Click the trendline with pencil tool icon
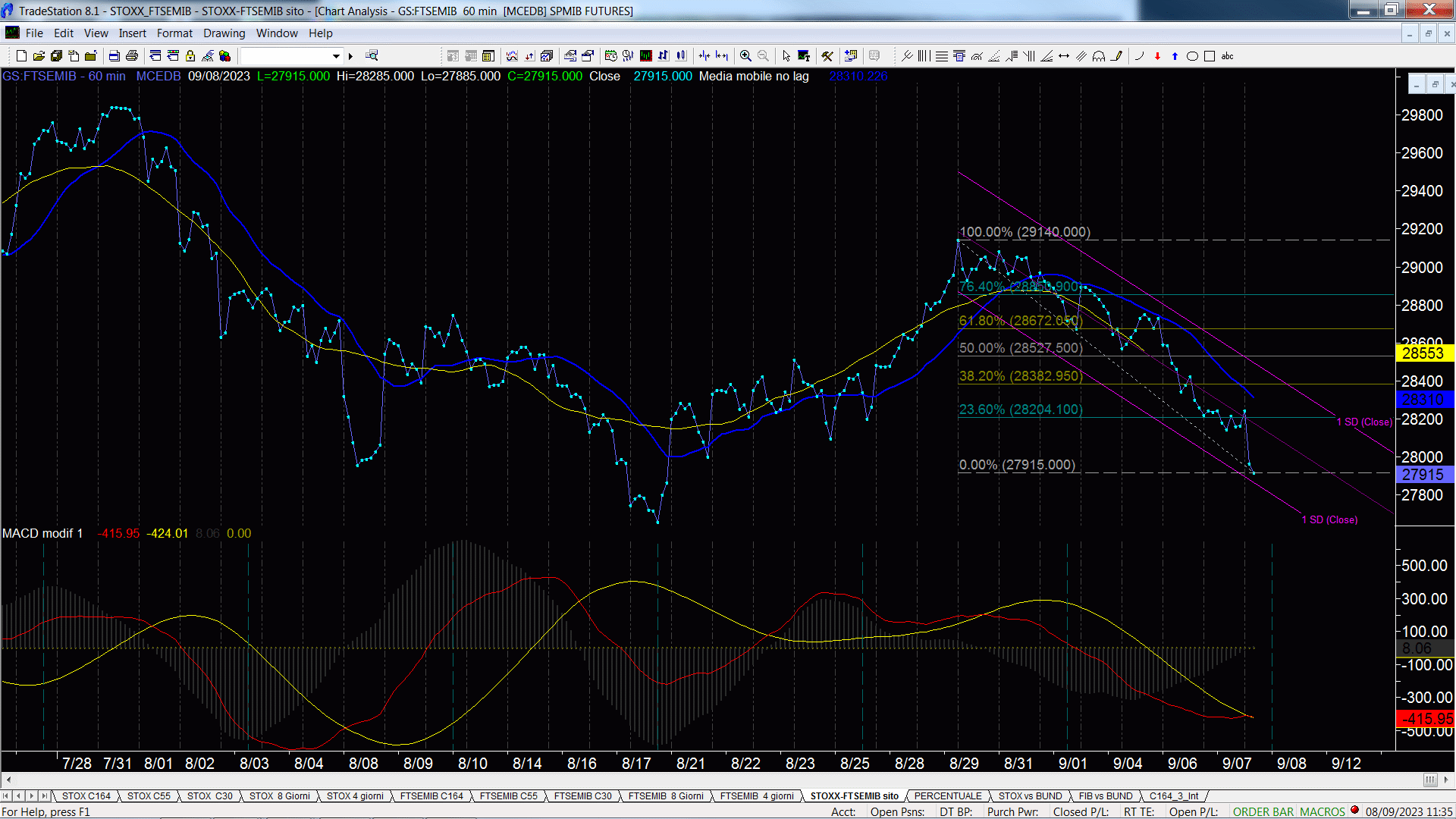 click(1116, 56)
